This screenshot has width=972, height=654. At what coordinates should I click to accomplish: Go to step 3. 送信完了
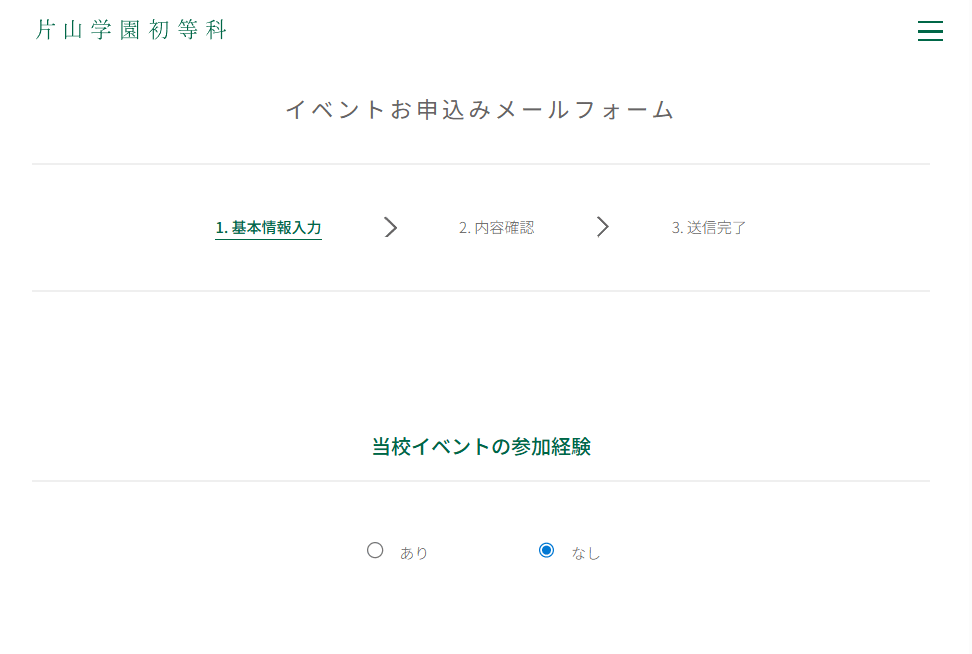[x=709, y=228]
